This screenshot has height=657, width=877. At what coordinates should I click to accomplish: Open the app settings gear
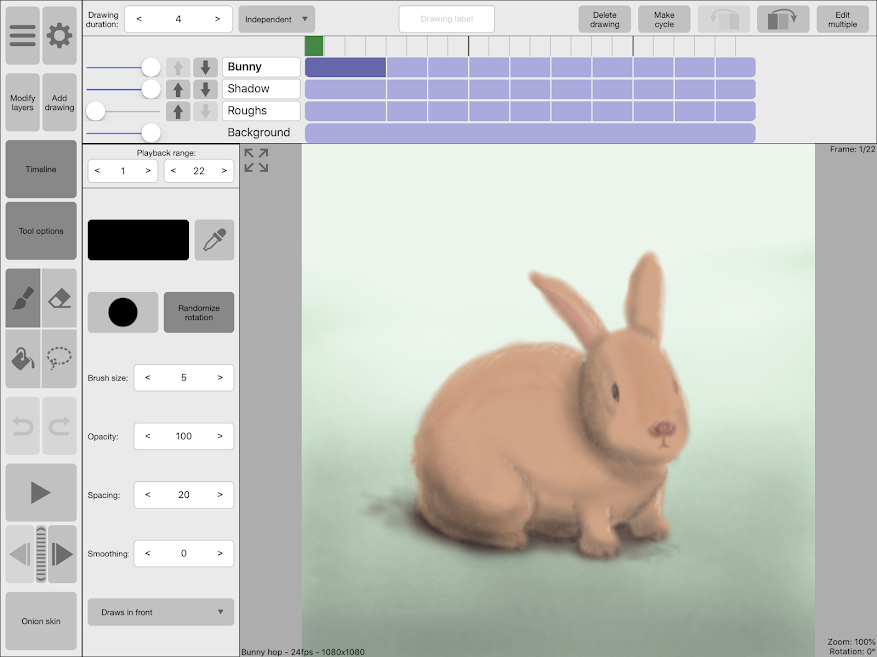pos(60,35)
